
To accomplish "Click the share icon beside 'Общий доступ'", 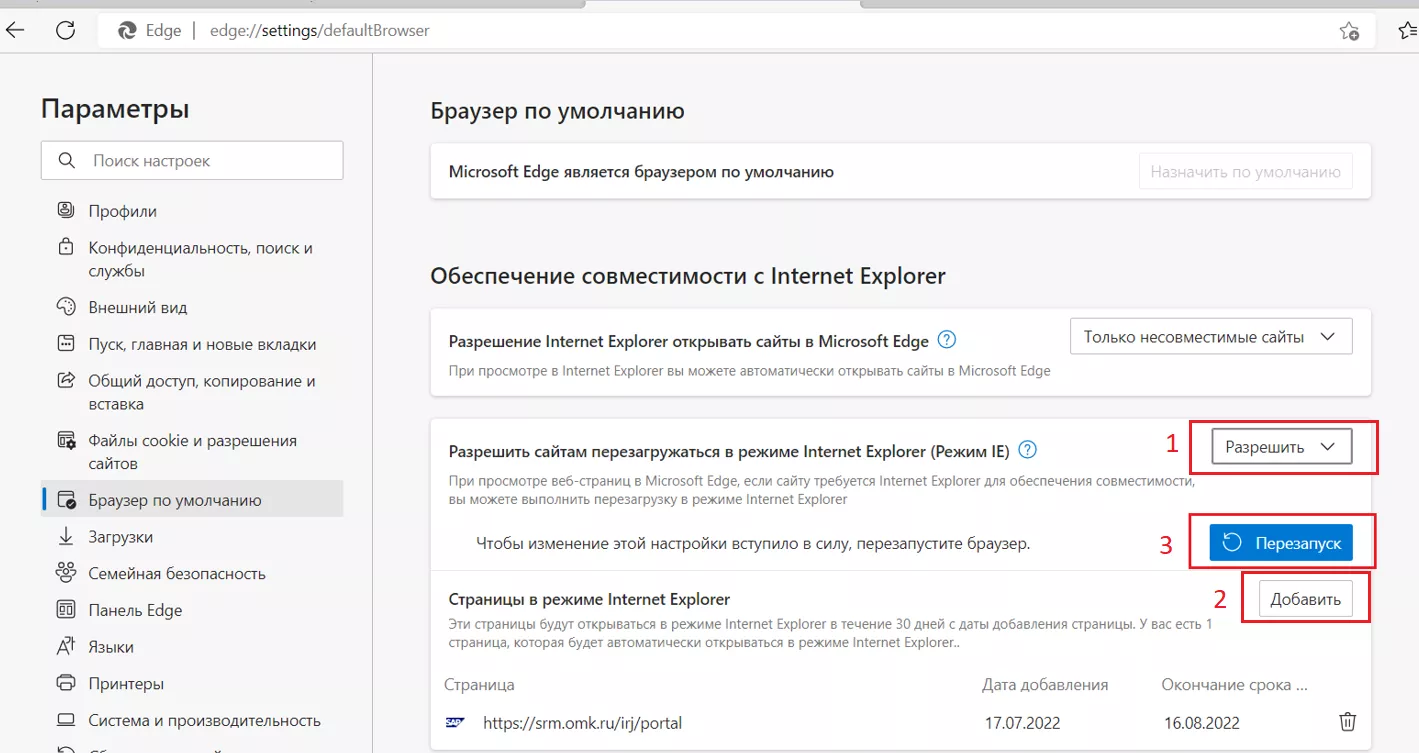I will [66, 380].
